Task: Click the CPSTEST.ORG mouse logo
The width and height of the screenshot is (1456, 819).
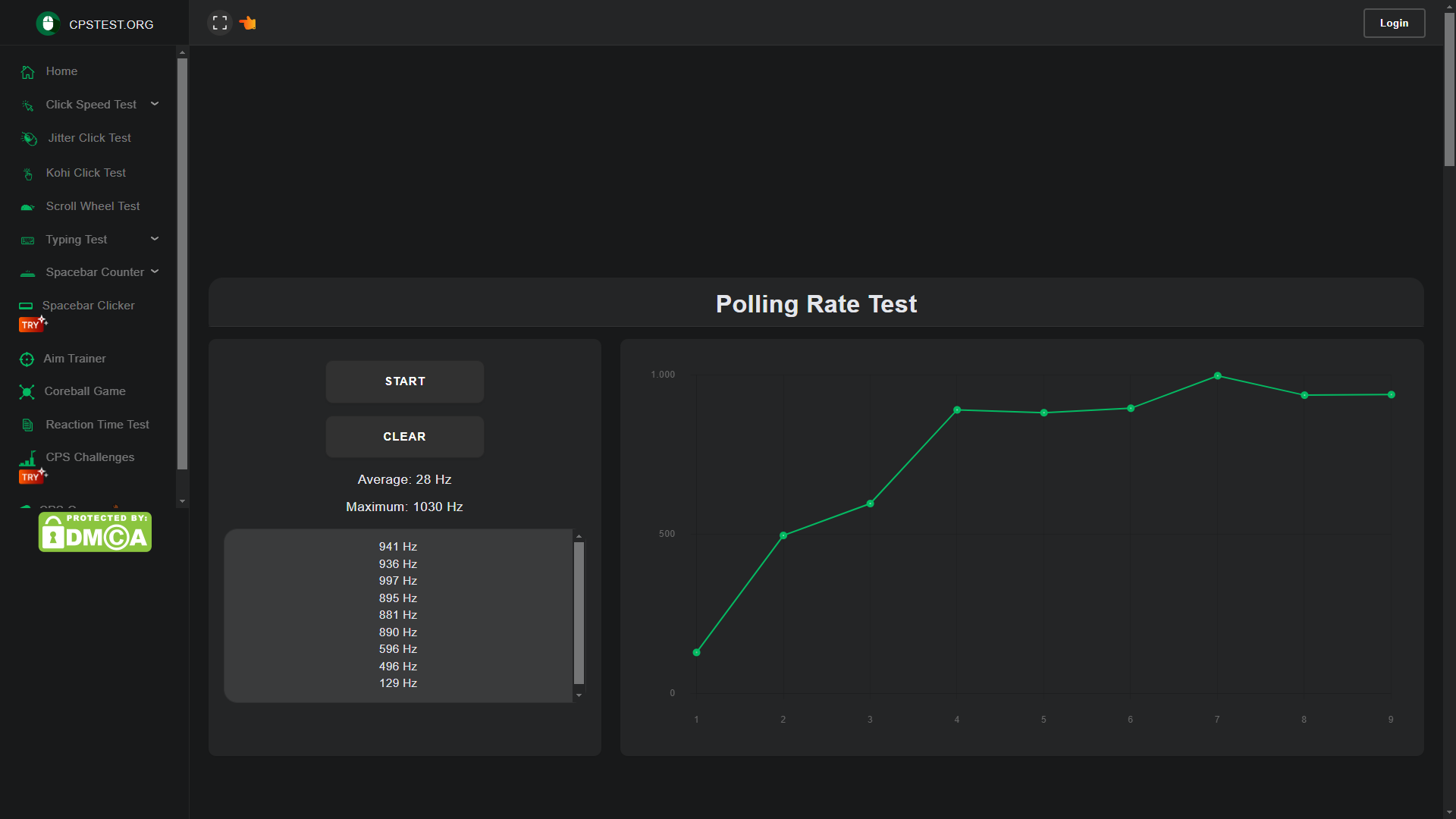Action: pyautogui.click(x=48, y=24)
